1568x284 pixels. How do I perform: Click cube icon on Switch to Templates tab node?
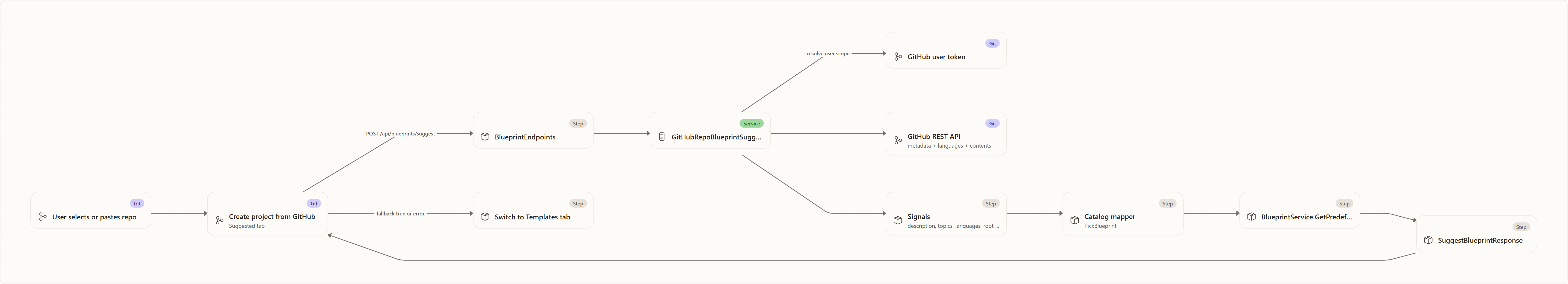tap(485, 216)
